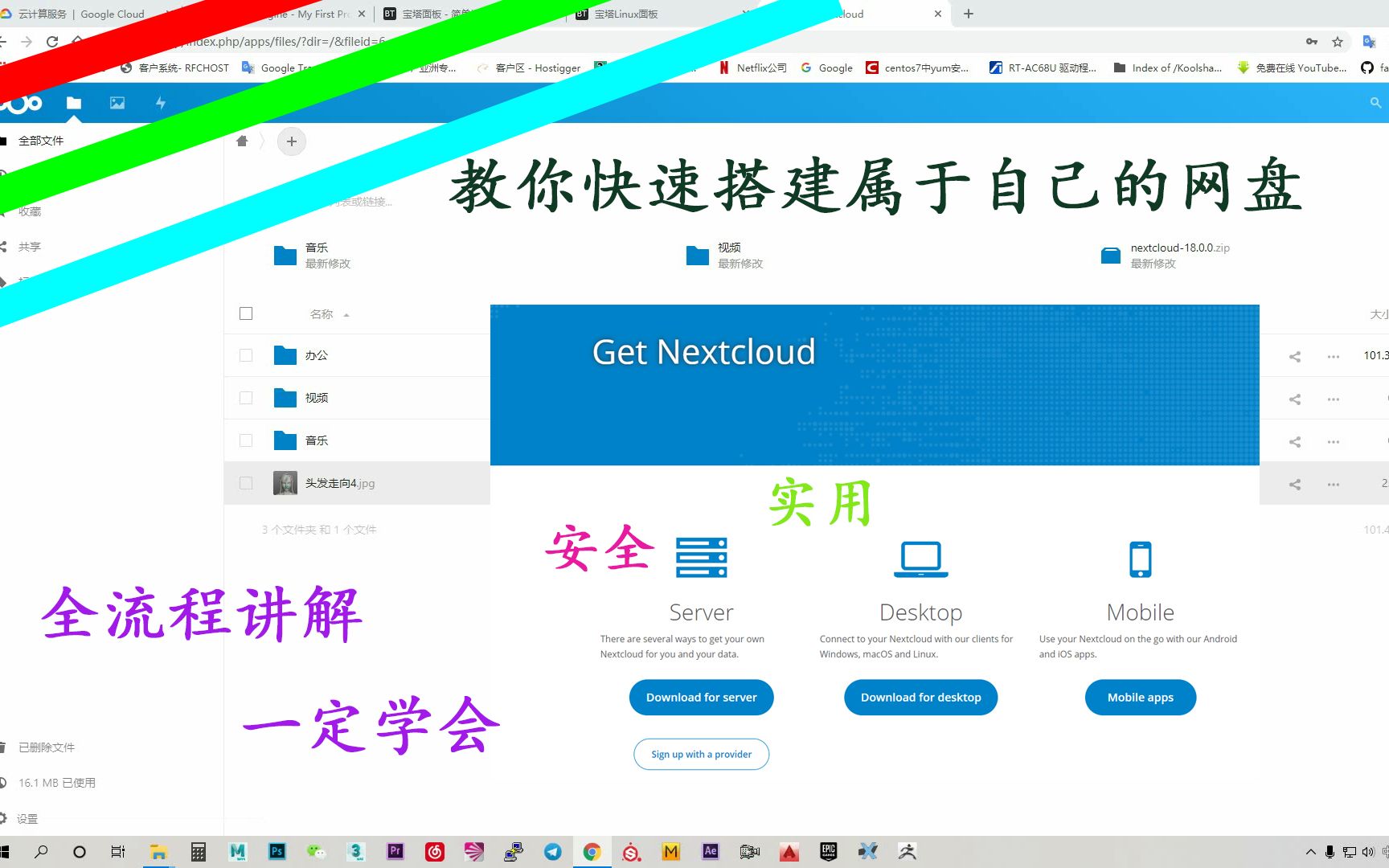Click the Nextcloud search magnifier icon
Viewport: 1389px width, 868px height.
coord(1375,103)
